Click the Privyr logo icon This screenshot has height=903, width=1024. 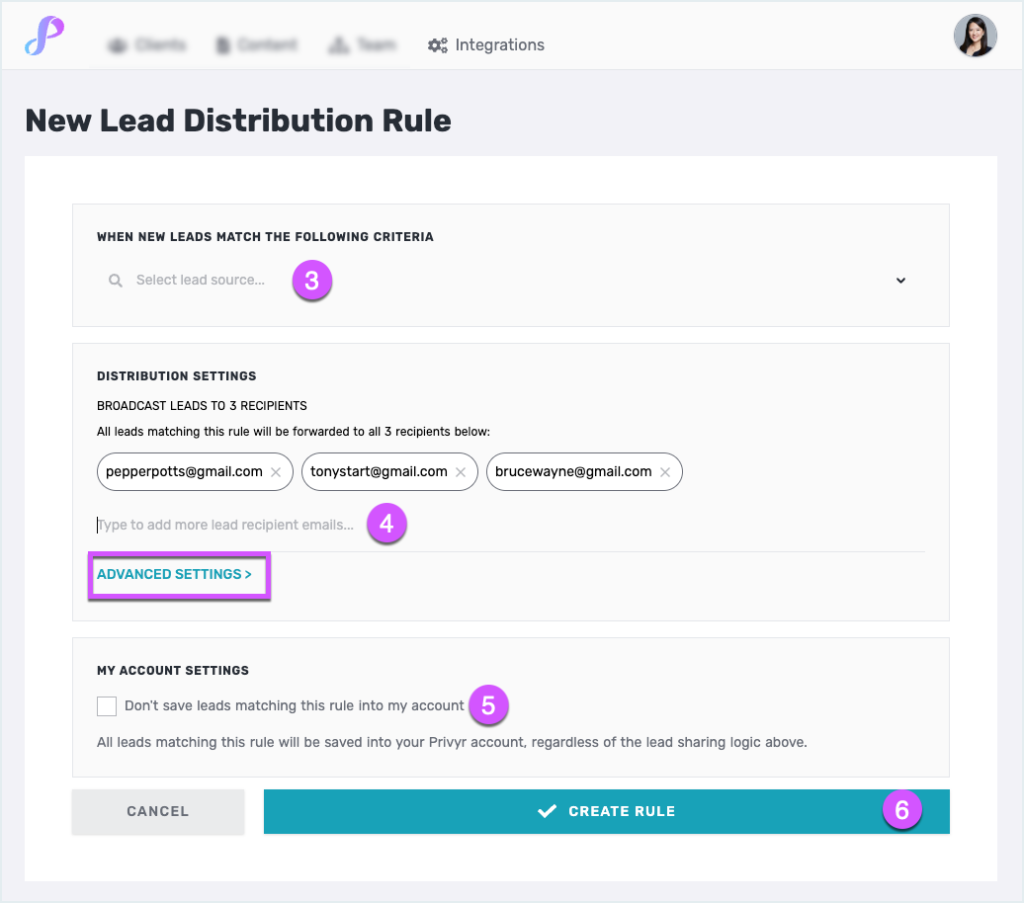[x=44, y=36]
